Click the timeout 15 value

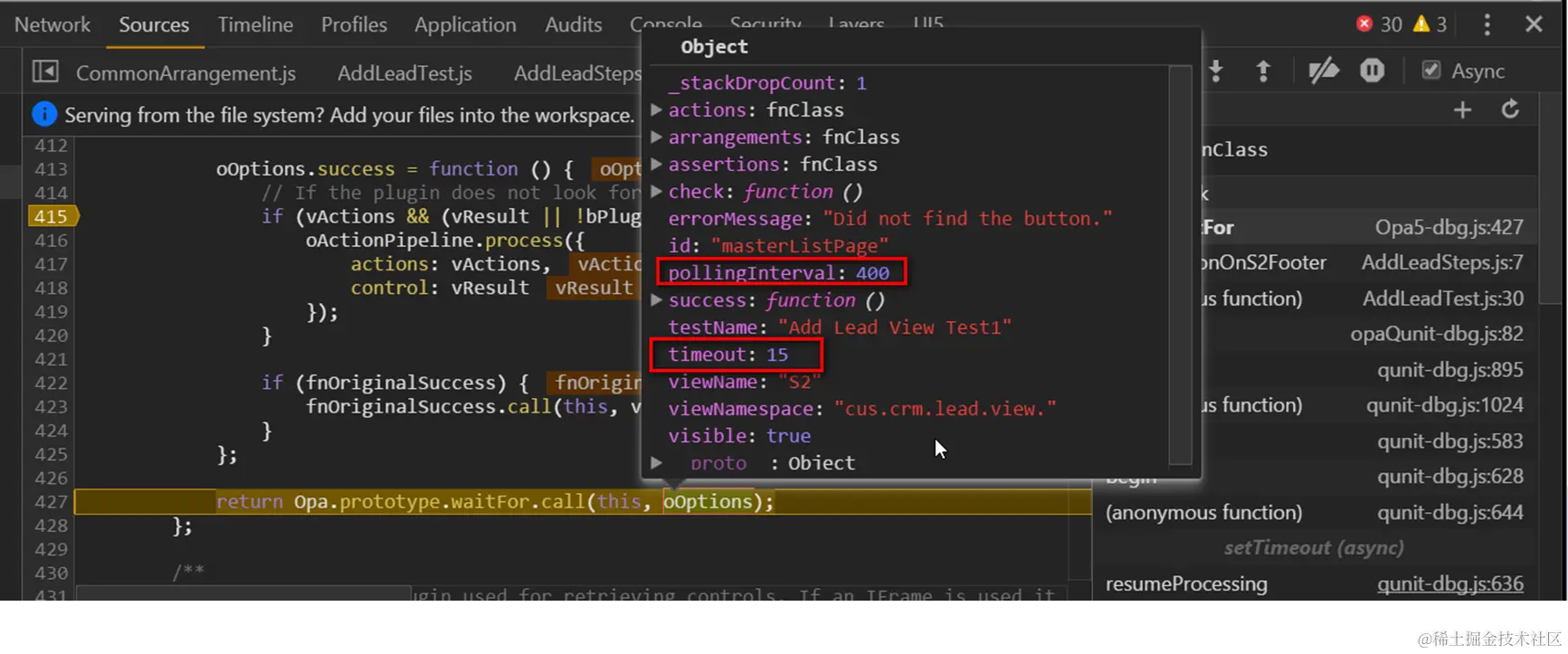coord(777,355)
